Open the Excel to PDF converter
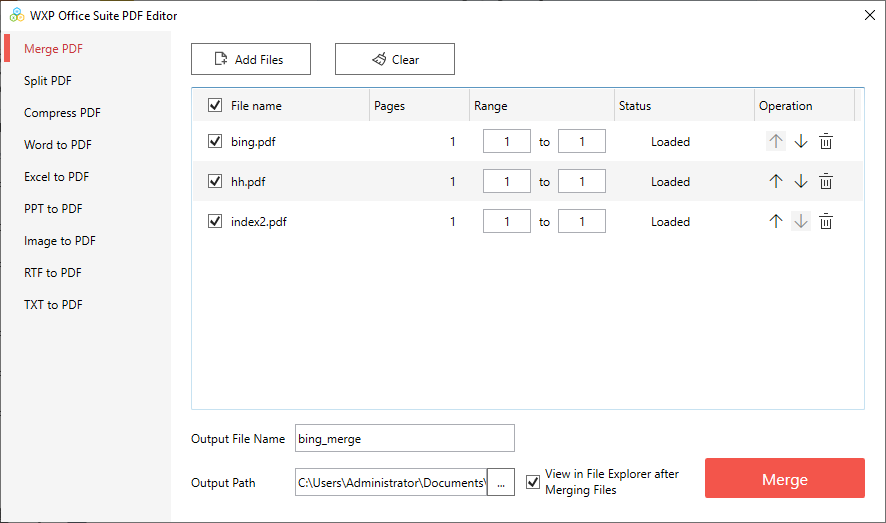The width and height of the screenshot is (886, 523). click(x=57, y=177)
